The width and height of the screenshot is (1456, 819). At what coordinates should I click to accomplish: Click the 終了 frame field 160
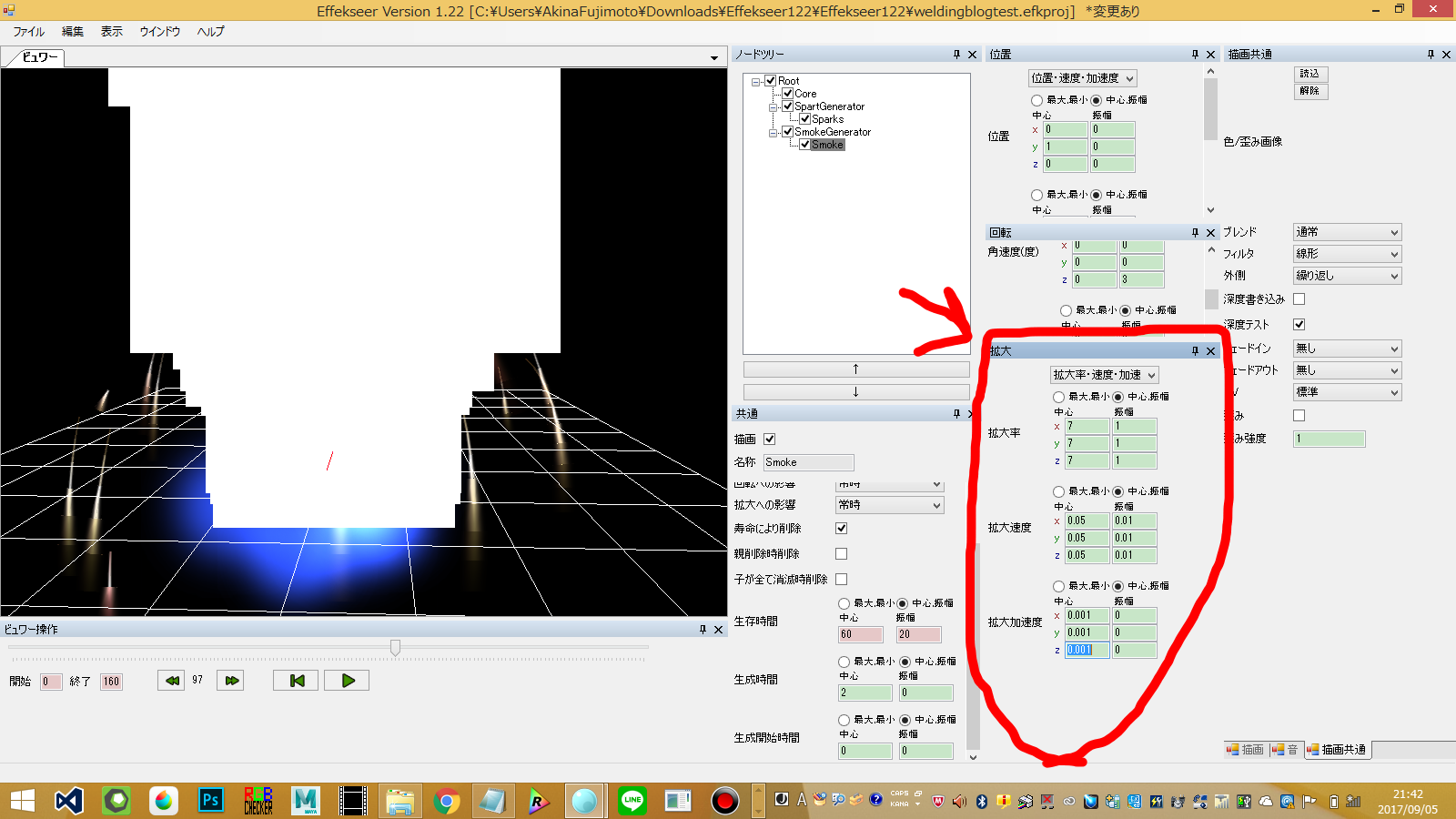[111, 682]
